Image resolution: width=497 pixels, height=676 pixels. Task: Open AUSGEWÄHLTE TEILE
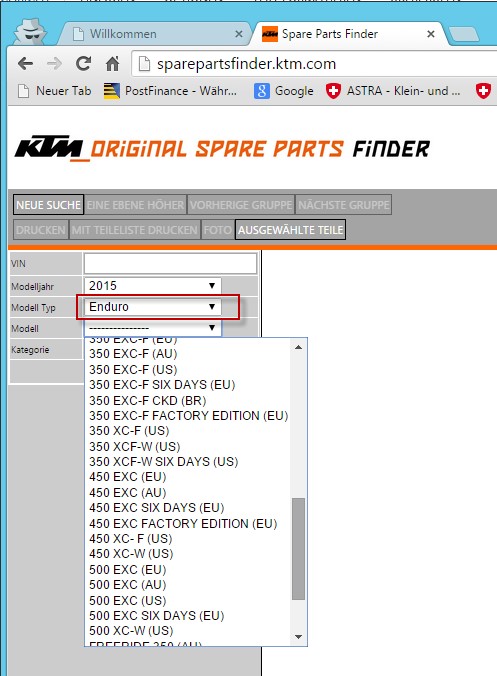(291, 230)
